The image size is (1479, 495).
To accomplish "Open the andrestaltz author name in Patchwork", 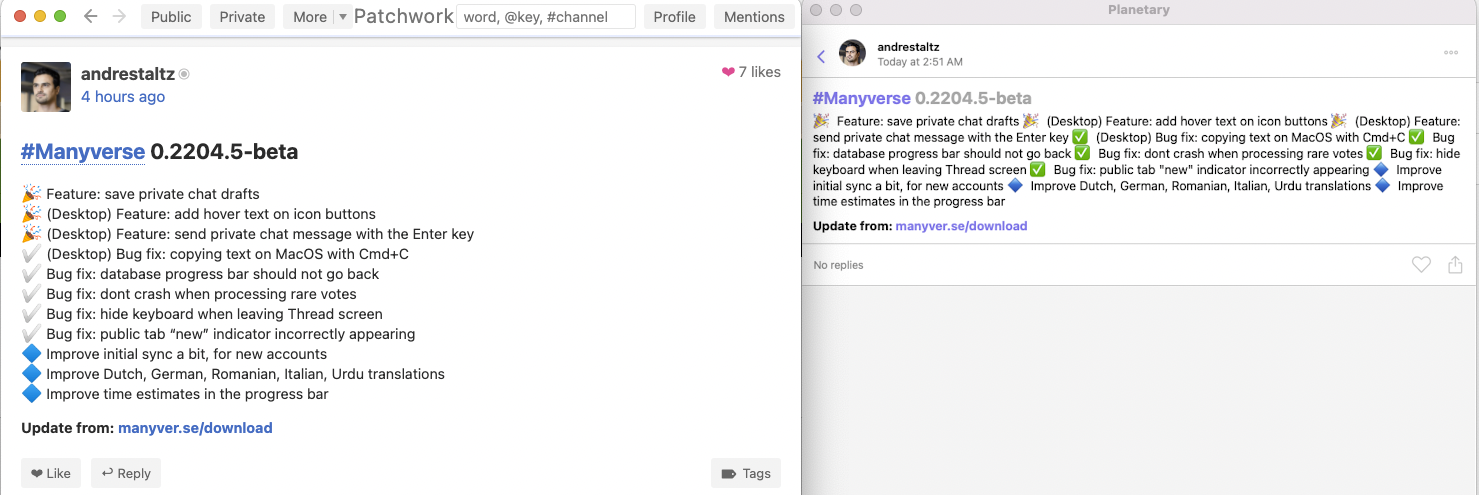I will [x=128, y=74].
